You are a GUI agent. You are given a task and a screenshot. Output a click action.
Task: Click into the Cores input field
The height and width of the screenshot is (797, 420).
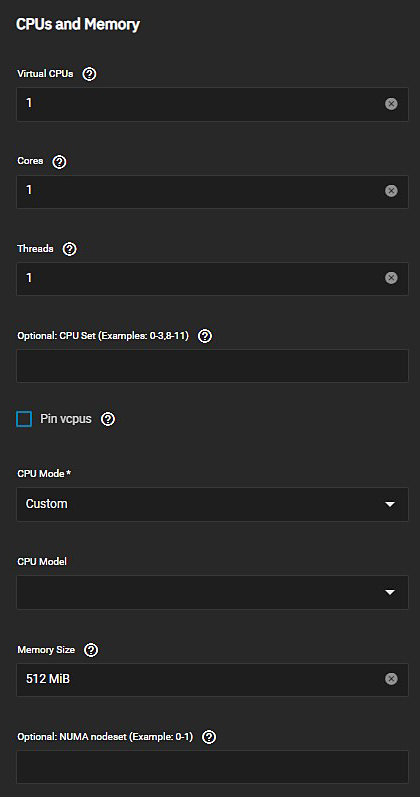[x=212, y=192]
